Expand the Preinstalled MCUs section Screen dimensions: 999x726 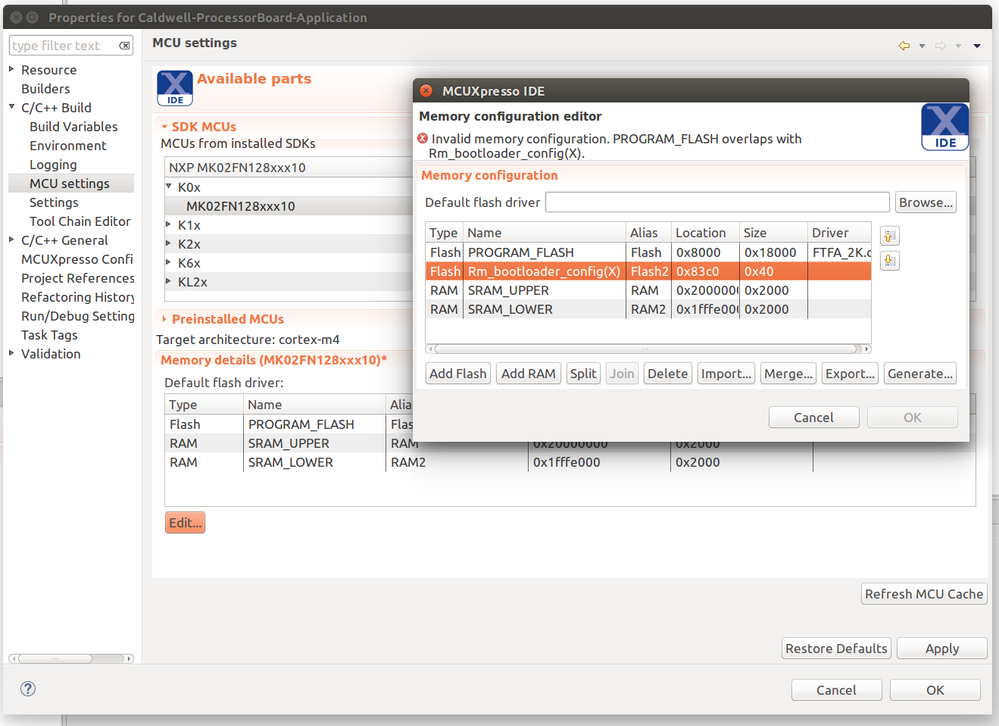click(x=164, y=319)
